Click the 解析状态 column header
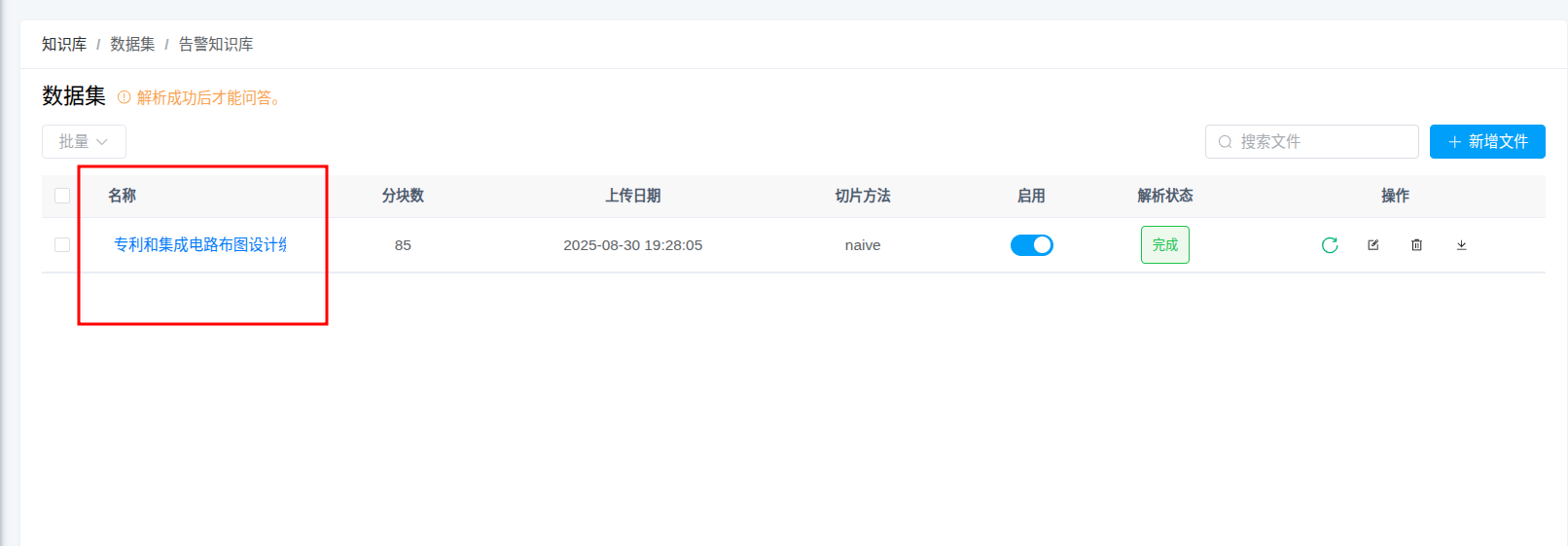Image resolution: width=1568 pixels, height=546 pixels. pyautogui.click(x=1164, y=196)
